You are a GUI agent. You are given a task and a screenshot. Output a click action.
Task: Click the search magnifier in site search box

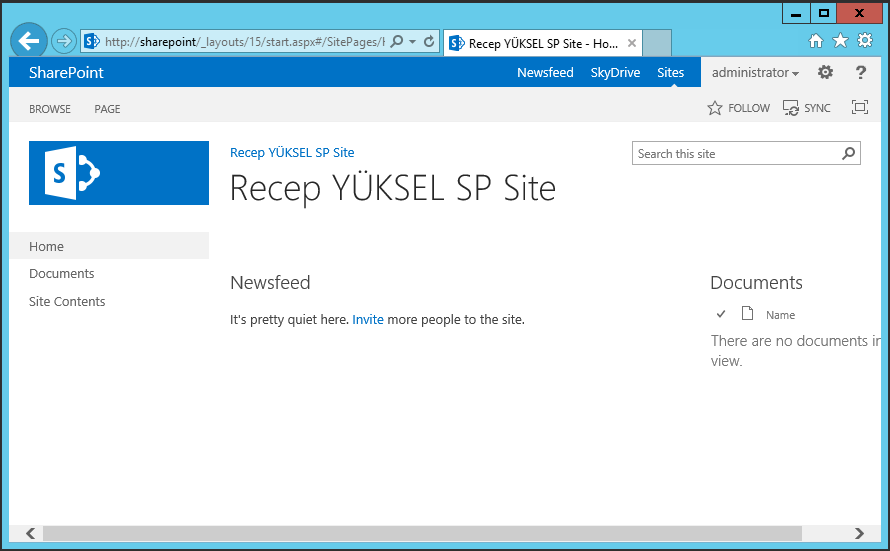(x=849, y=153)
